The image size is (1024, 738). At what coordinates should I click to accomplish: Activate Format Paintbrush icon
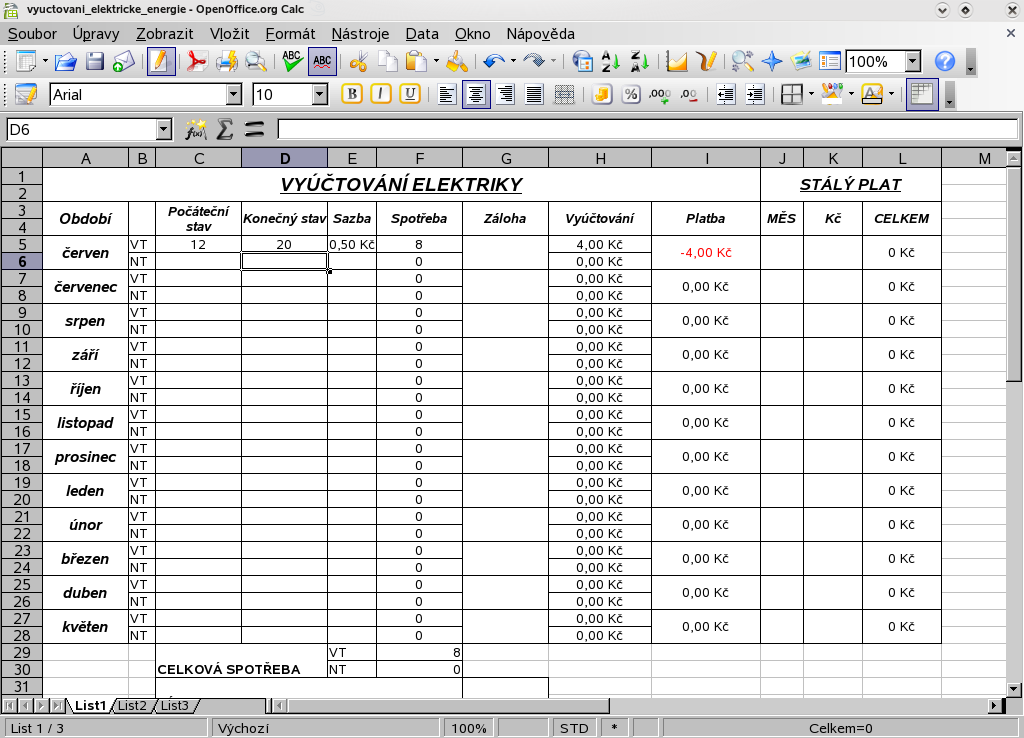tap(457, 61)
